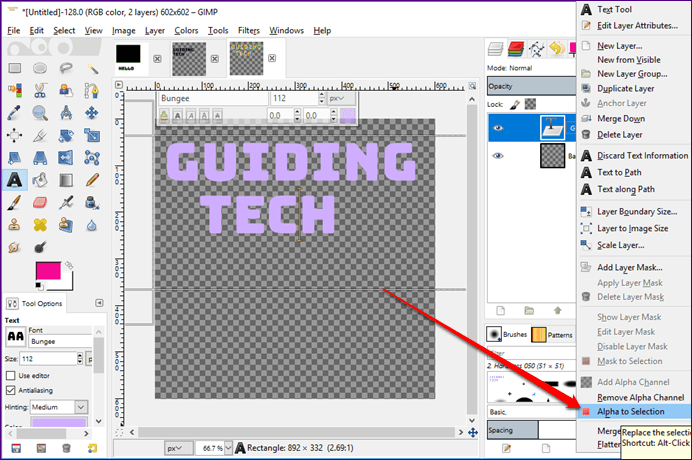Open the zoom 66.7% dropdown

point(228,448)
